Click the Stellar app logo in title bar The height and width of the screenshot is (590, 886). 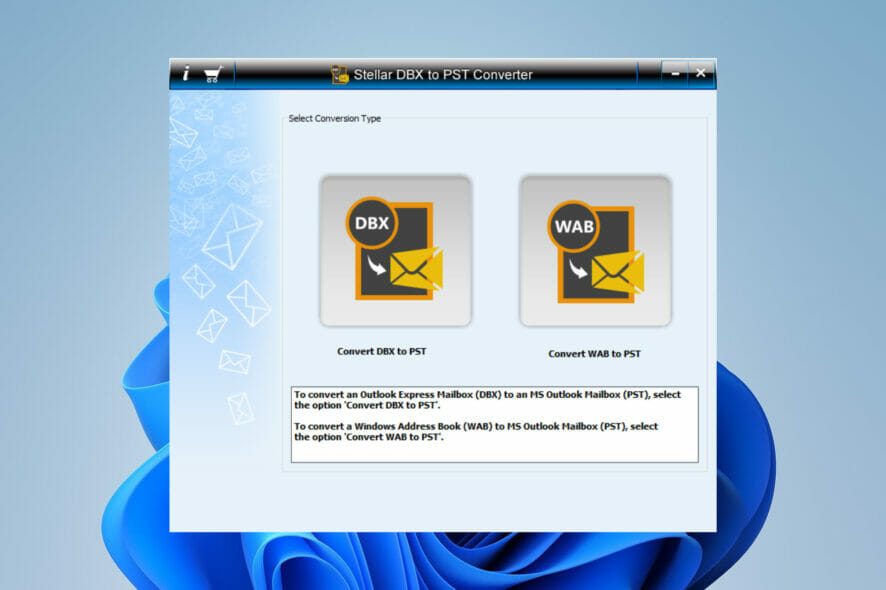340,75
